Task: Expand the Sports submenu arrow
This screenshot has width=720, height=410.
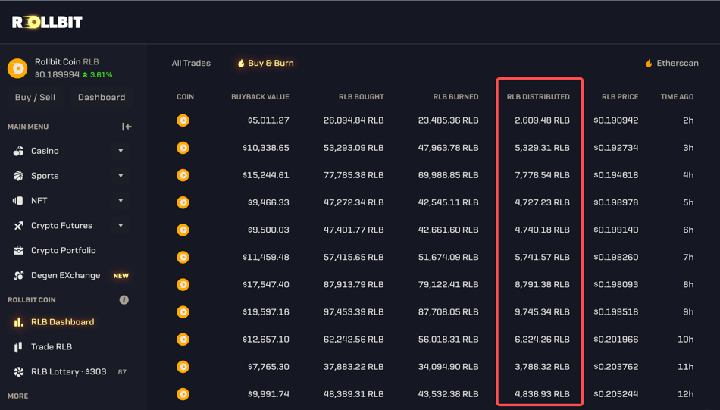Action: tap(121, 175)
